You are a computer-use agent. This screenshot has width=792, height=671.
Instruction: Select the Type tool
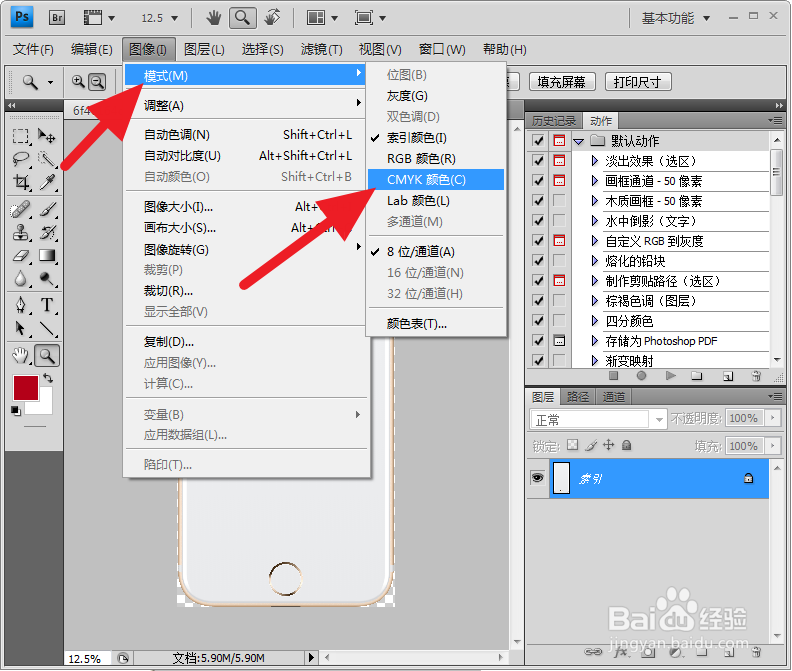tap(47, 305)
